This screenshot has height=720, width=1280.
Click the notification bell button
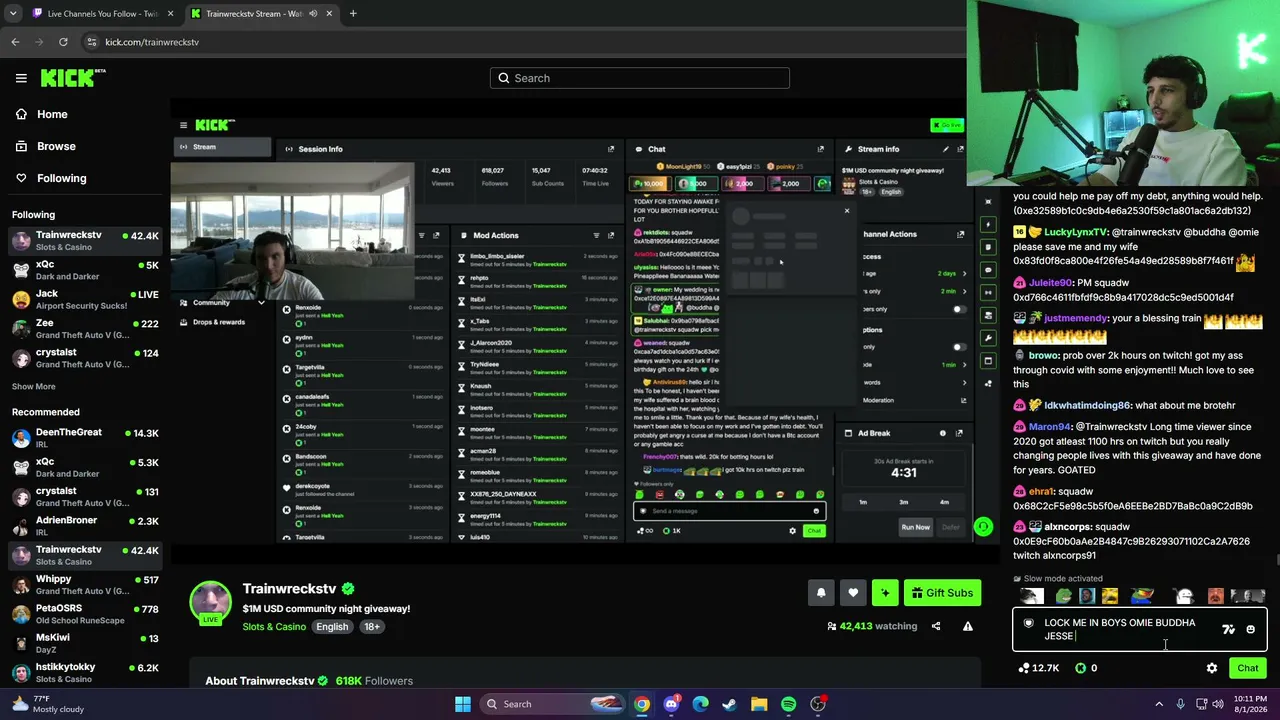(x=821, y=593)
